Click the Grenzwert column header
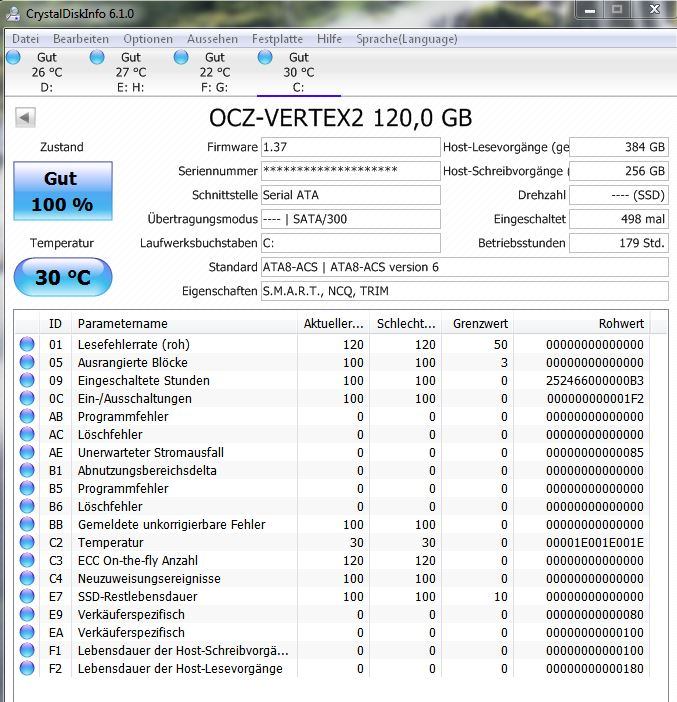This screenshot has height=702, width=677. pyautogui.click(x=478, y=323)
